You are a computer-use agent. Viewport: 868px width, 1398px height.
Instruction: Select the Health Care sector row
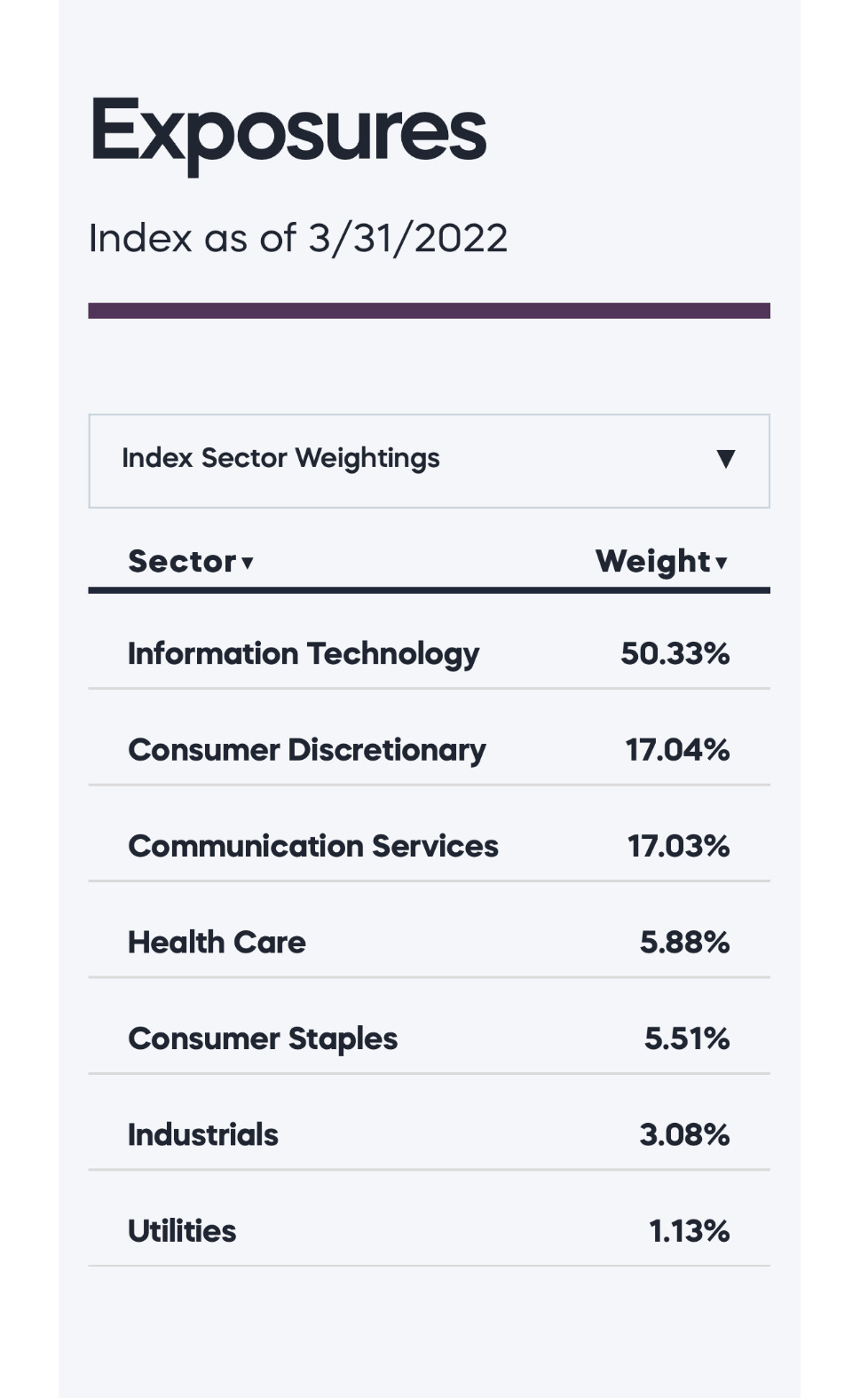pyautogui.click(x=217, y=942)
